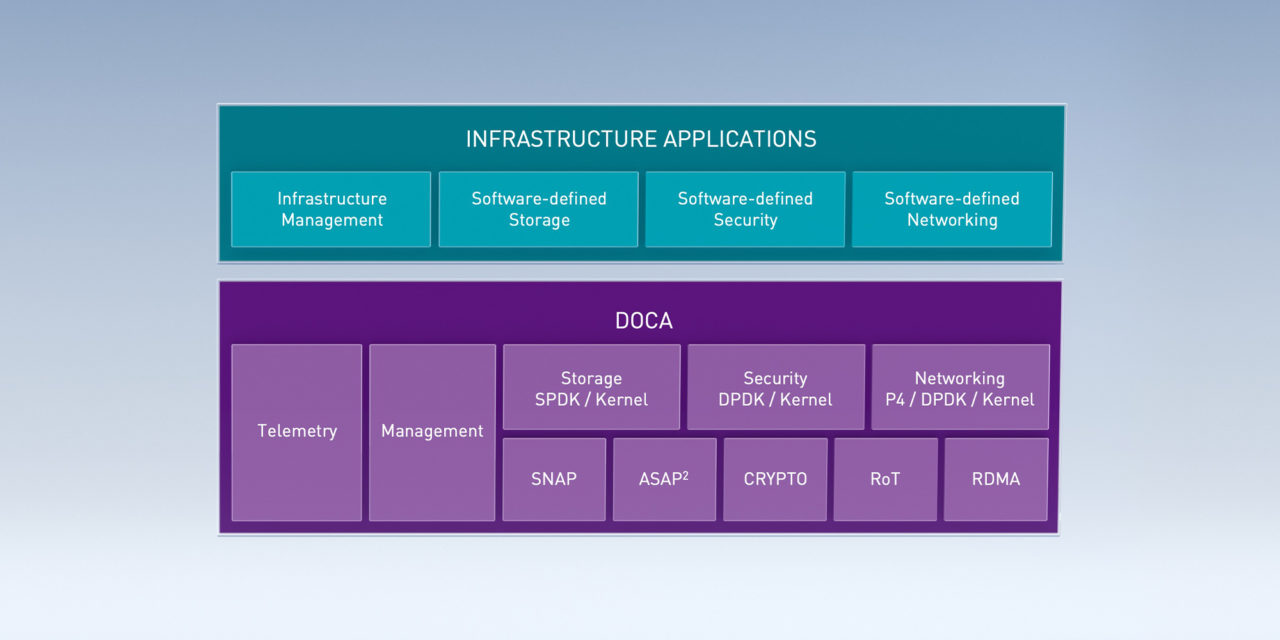Click the ASAP² tile
The height and width of the screenshot is (640, 1280).
pos(664,479)
